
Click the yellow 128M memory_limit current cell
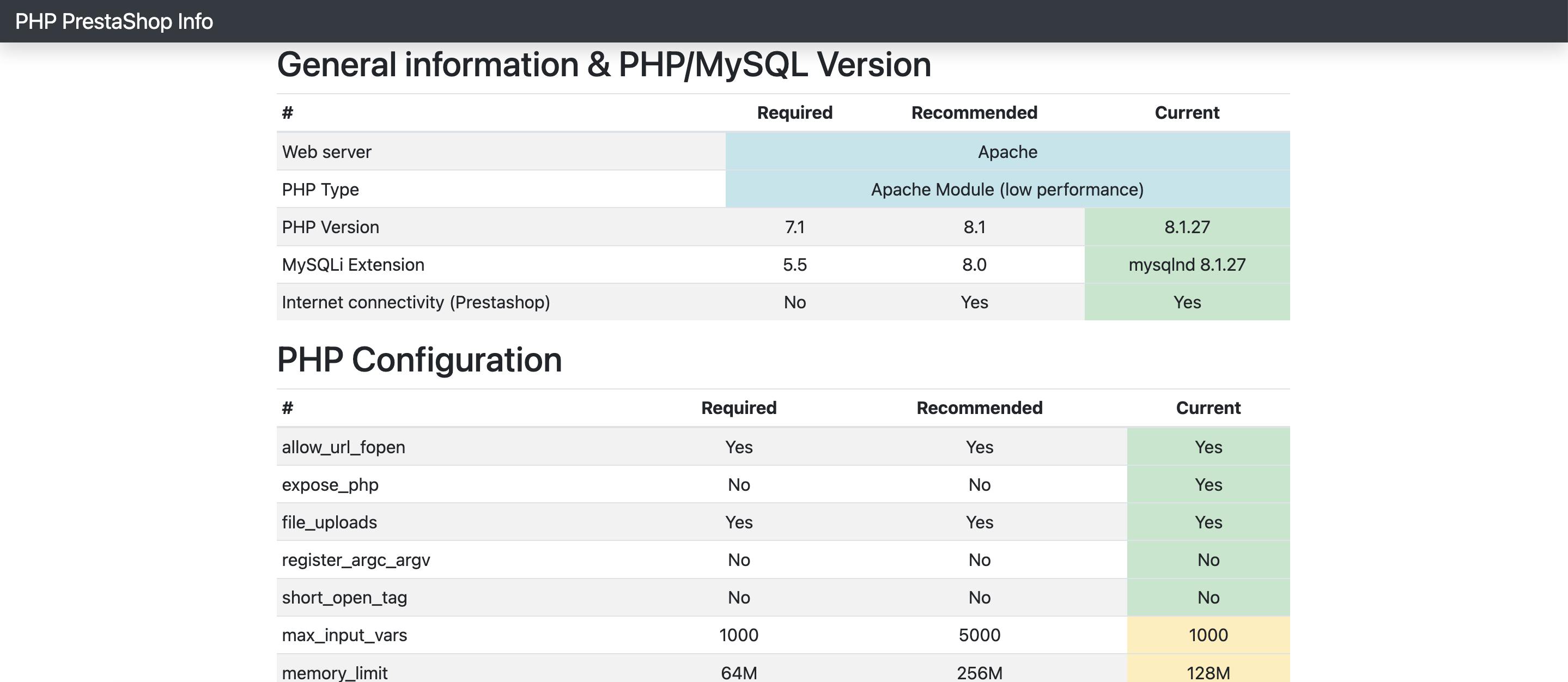click(x=1208, y=672)
